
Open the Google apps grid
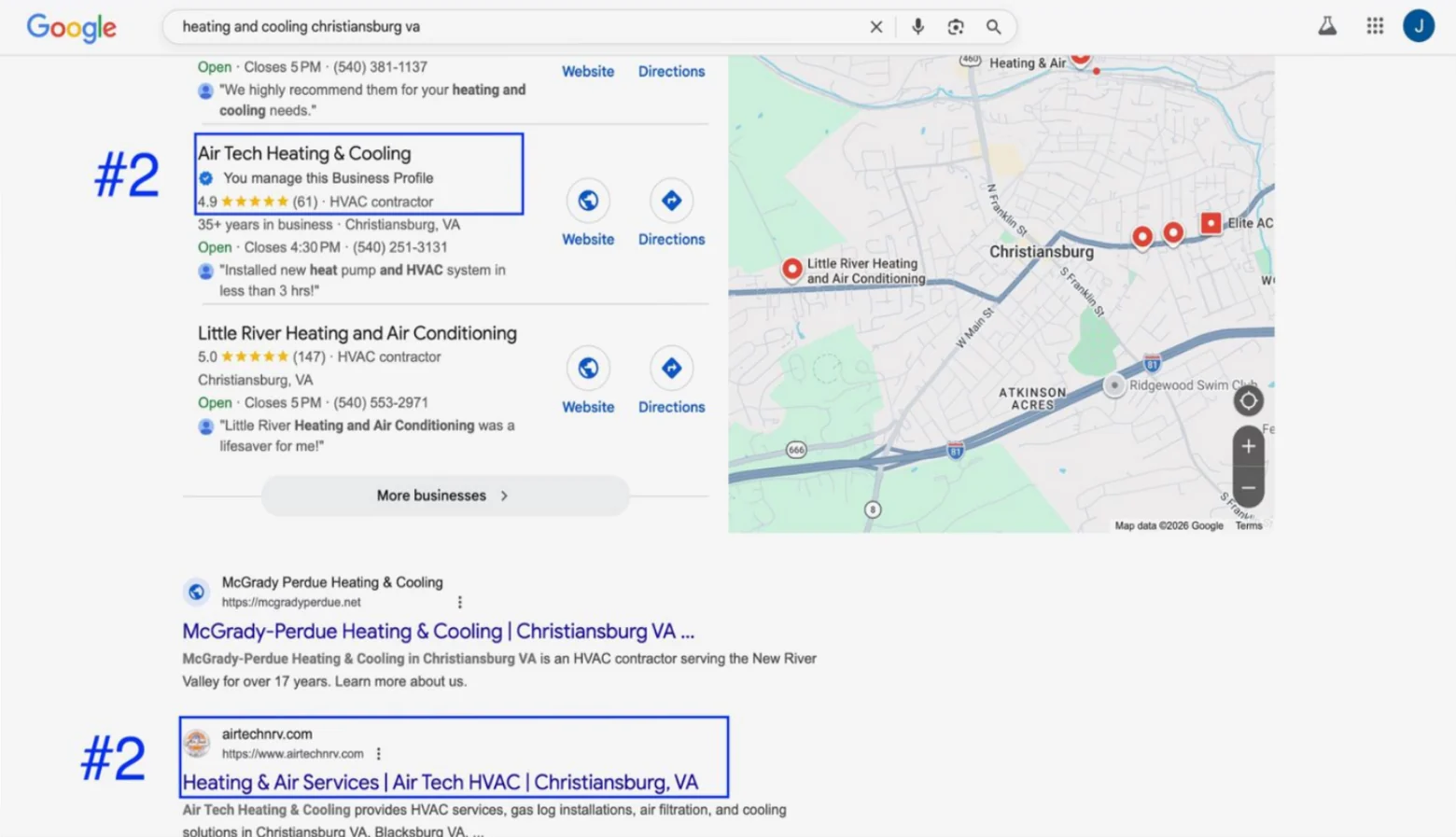point(1374,26)
